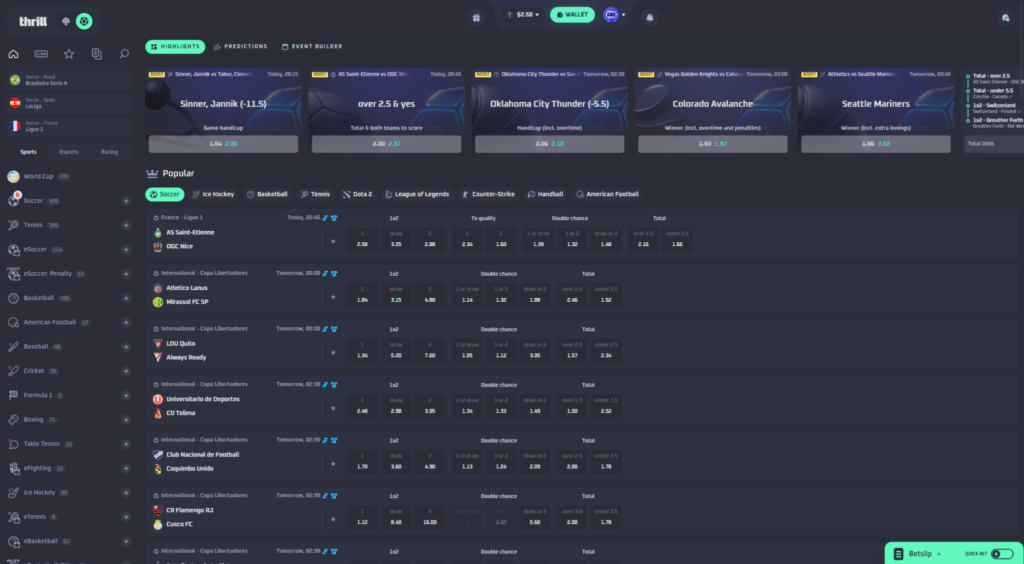Viewport: 1024px width, 564px height.
Task: Open the $2.50 balance dropdown
Action: 523,15
